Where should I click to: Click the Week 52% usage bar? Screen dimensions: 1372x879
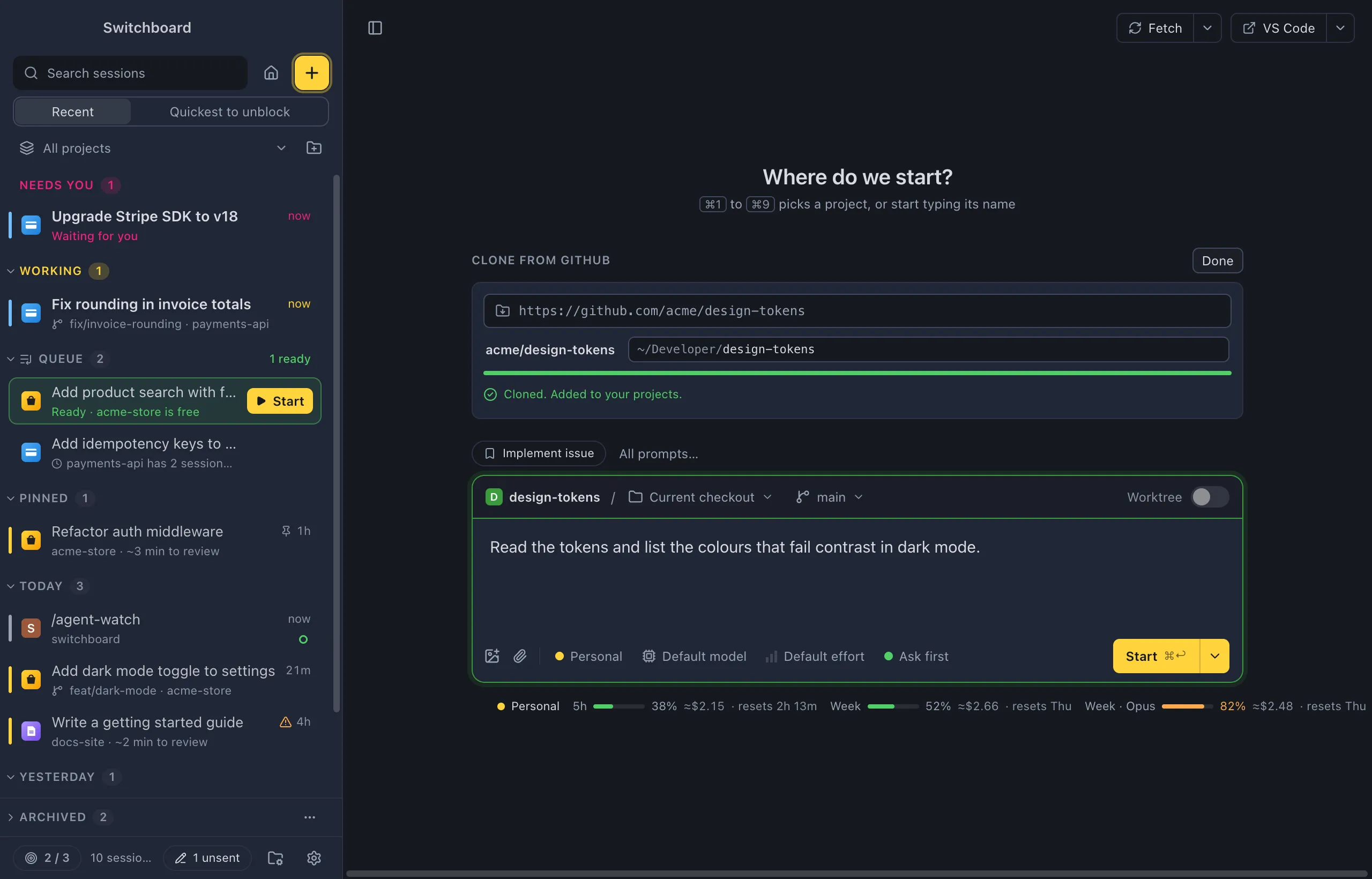pos(892,706)
